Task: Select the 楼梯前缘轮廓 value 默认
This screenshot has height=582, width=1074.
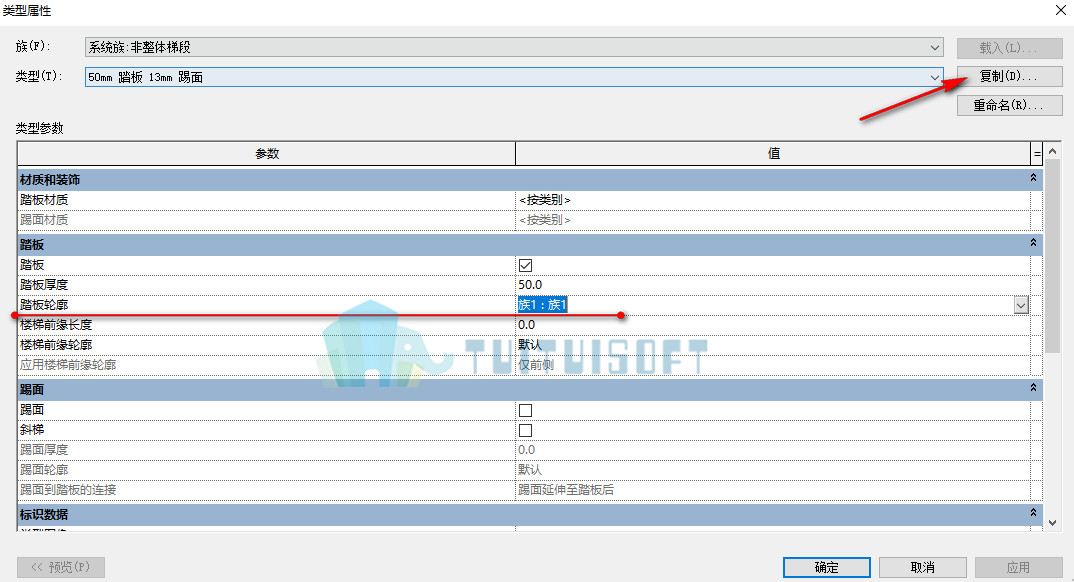Action: coord(530,344)
